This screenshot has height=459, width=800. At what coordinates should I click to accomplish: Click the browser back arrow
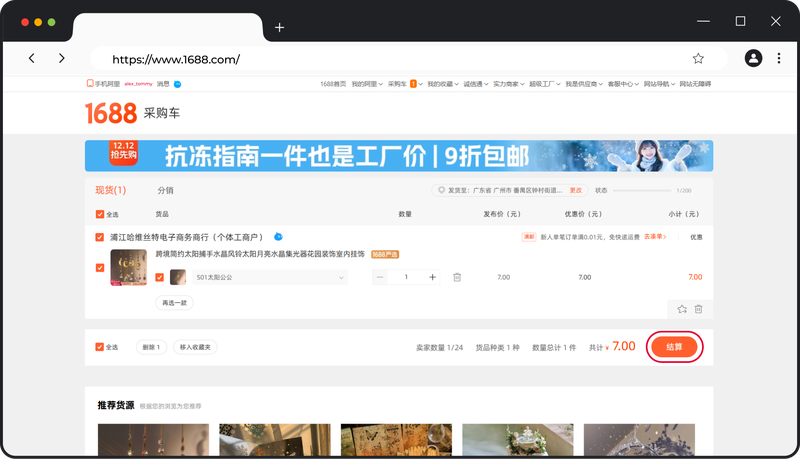[32, 59]
